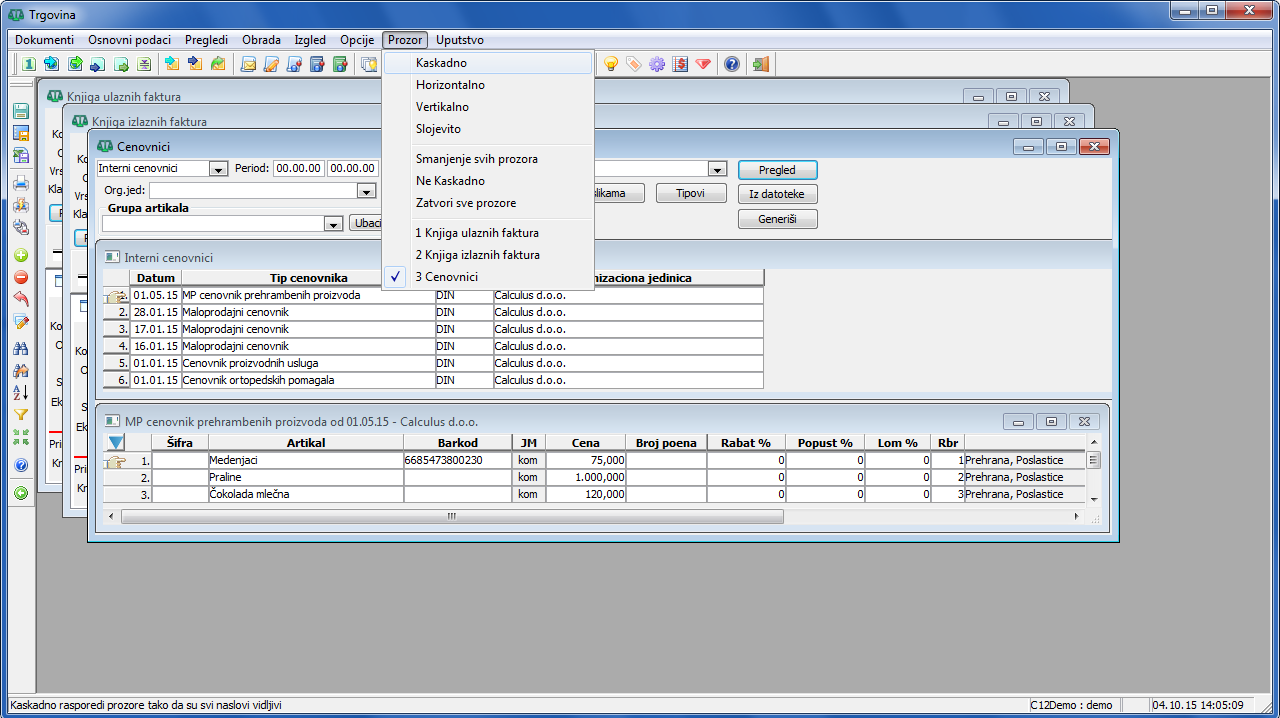The width and height of the screenshot is (1280, 718).
Task: Click the help question mark toolbar icon
Action: tap(732, 64)
